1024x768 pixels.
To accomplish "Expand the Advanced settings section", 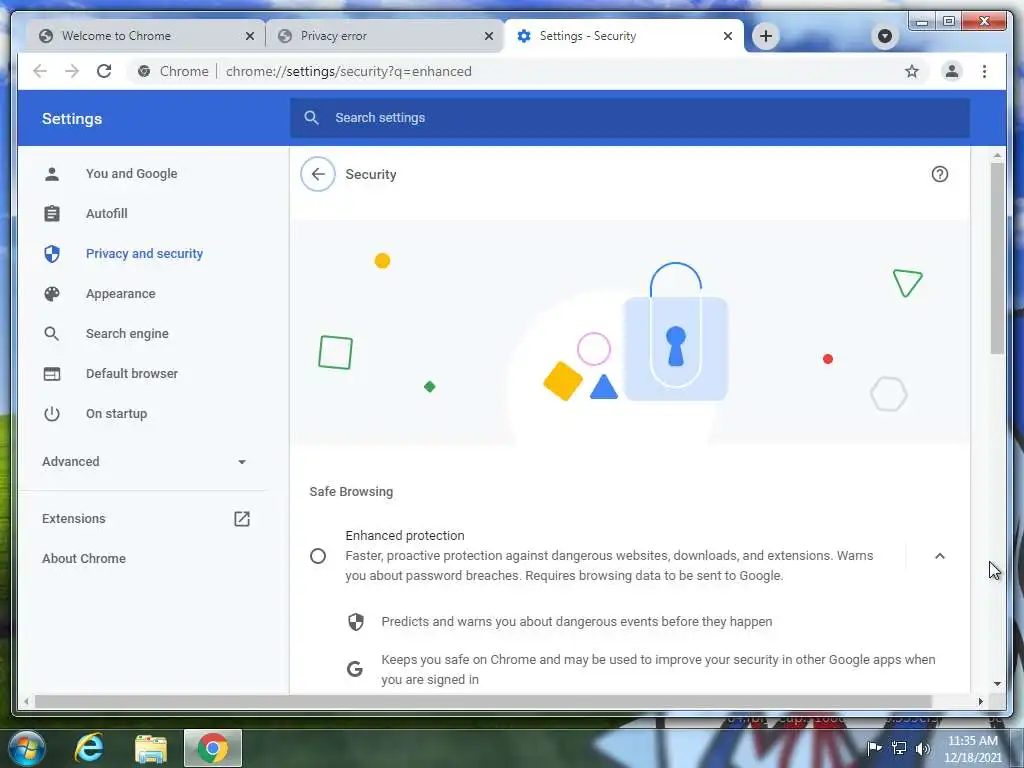I will point(144,462).
